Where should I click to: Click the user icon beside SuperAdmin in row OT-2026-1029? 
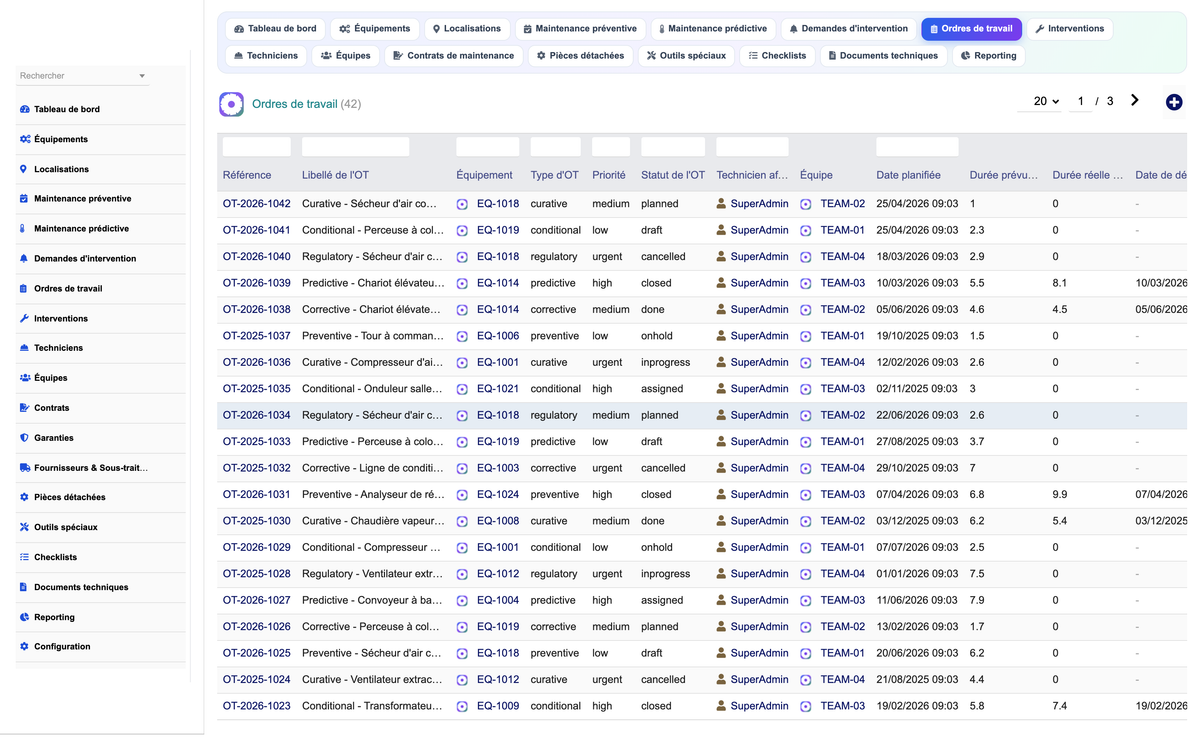(722, 547)
